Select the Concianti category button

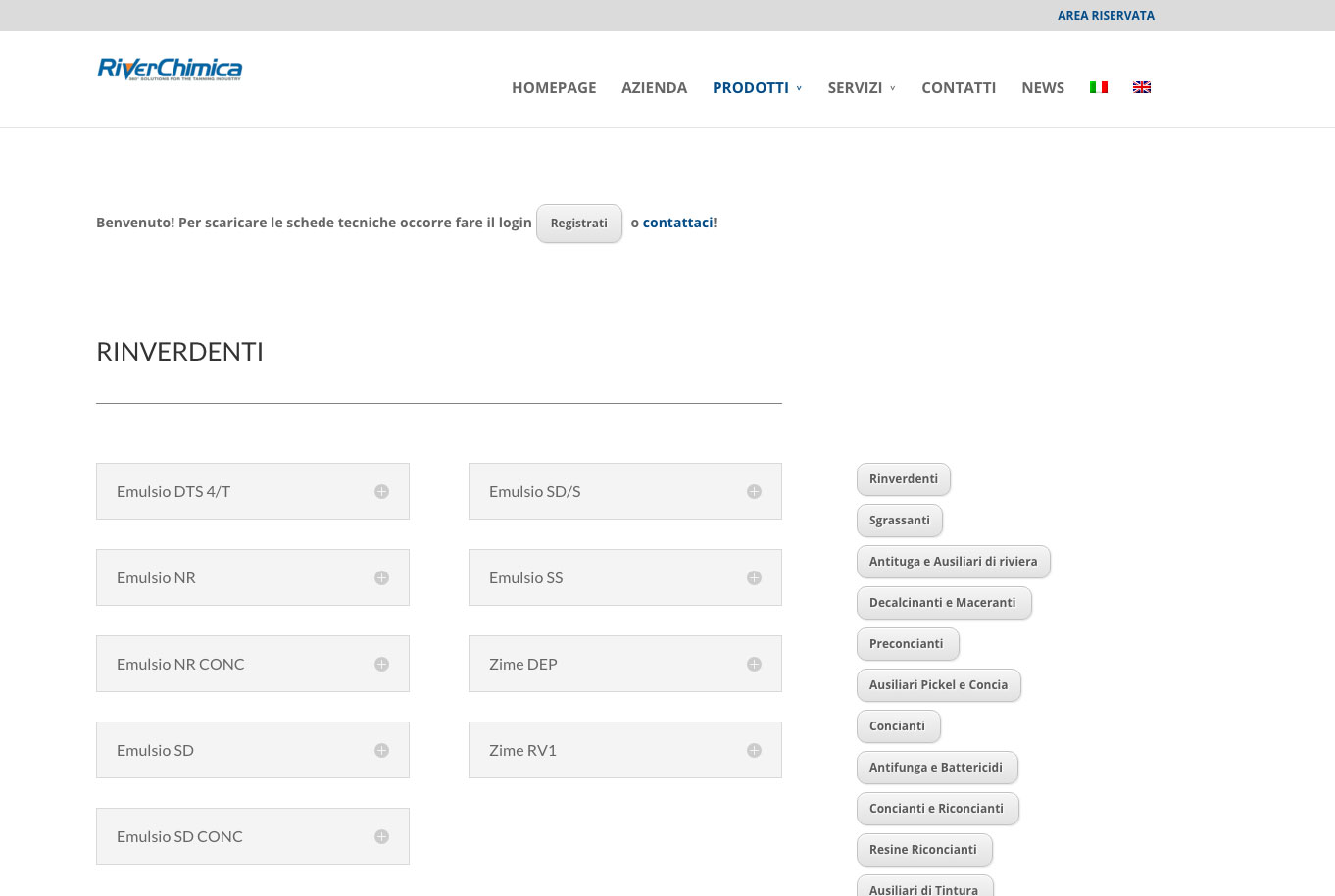[x=899, y=726]
